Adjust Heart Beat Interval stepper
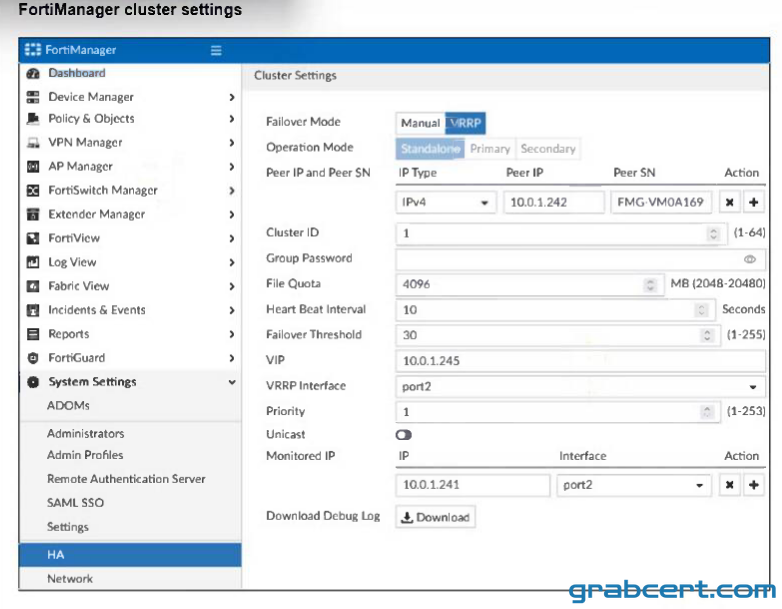782x609 pixels. click(701, 310)
